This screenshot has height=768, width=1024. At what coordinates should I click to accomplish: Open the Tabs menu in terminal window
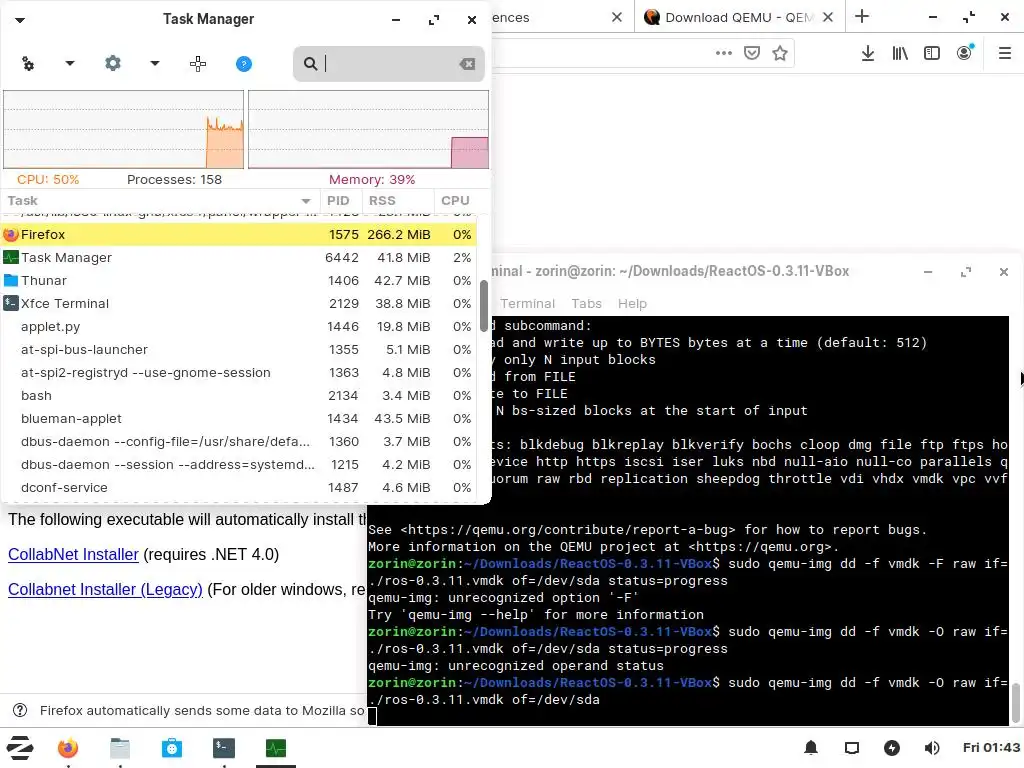pos(586,304)
